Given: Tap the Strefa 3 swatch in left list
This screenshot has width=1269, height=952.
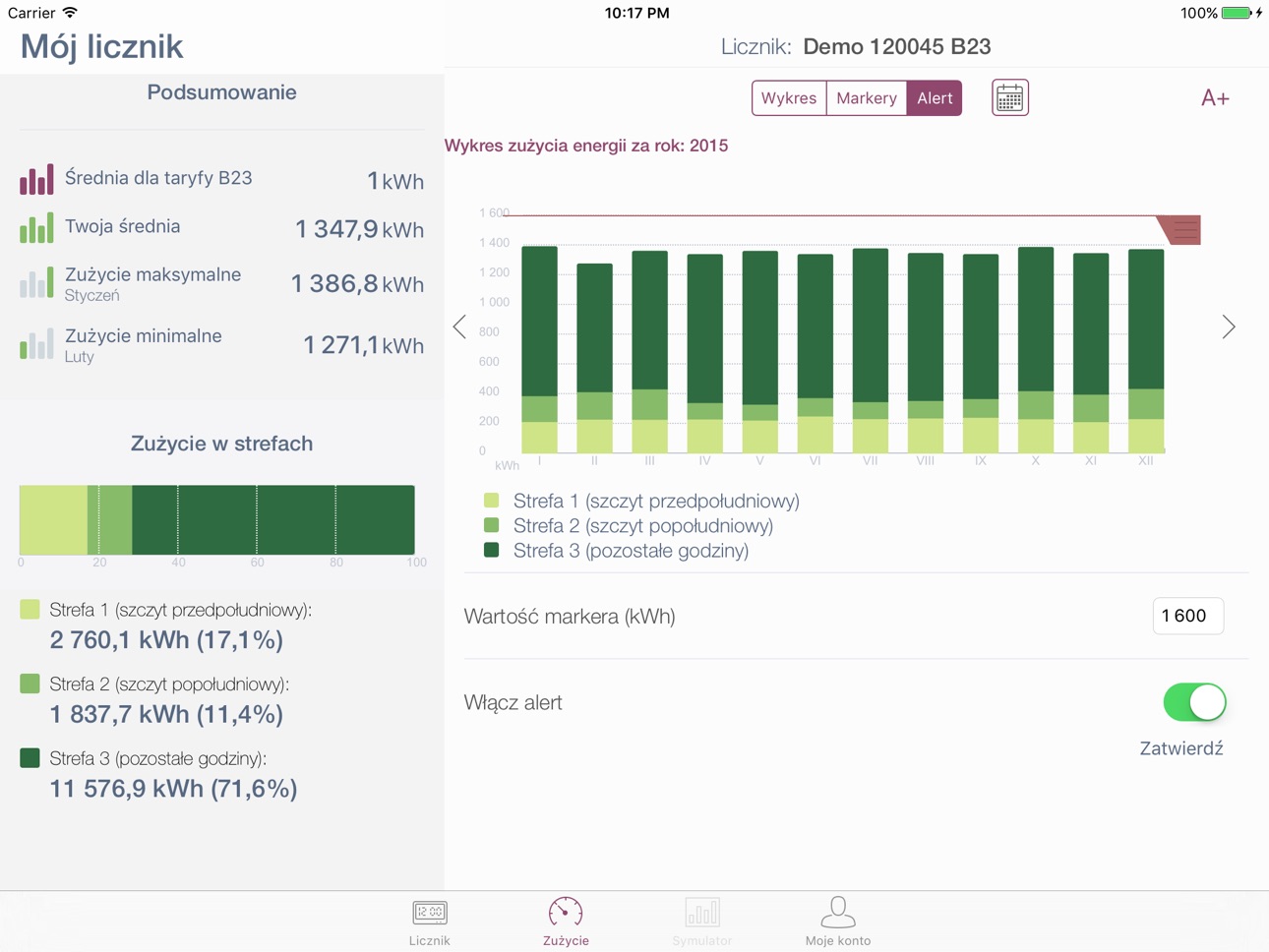Looking at the screenshot, I should click(30, 757).
